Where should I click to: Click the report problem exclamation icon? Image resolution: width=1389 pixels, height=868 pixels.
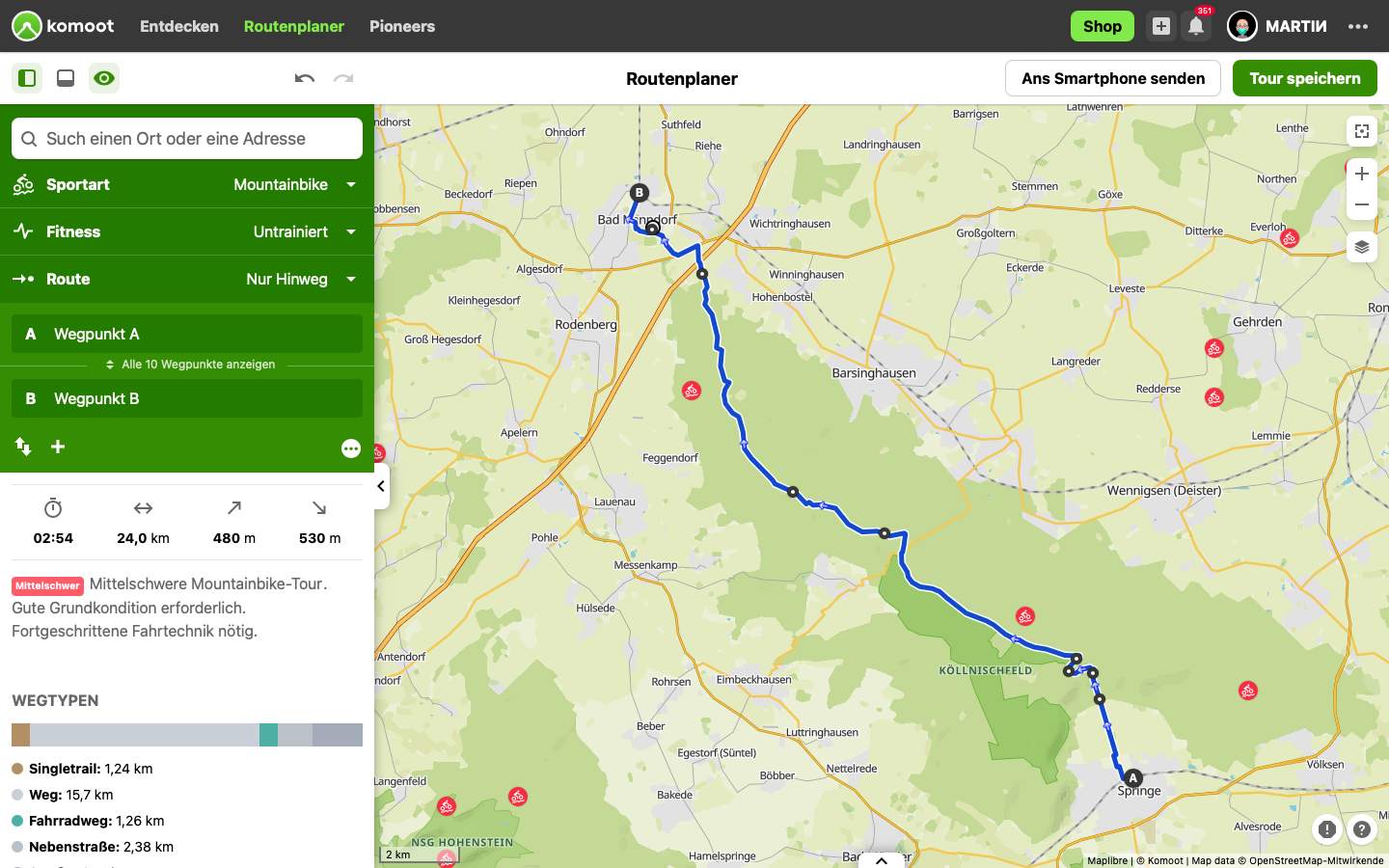coord(1327,829)
